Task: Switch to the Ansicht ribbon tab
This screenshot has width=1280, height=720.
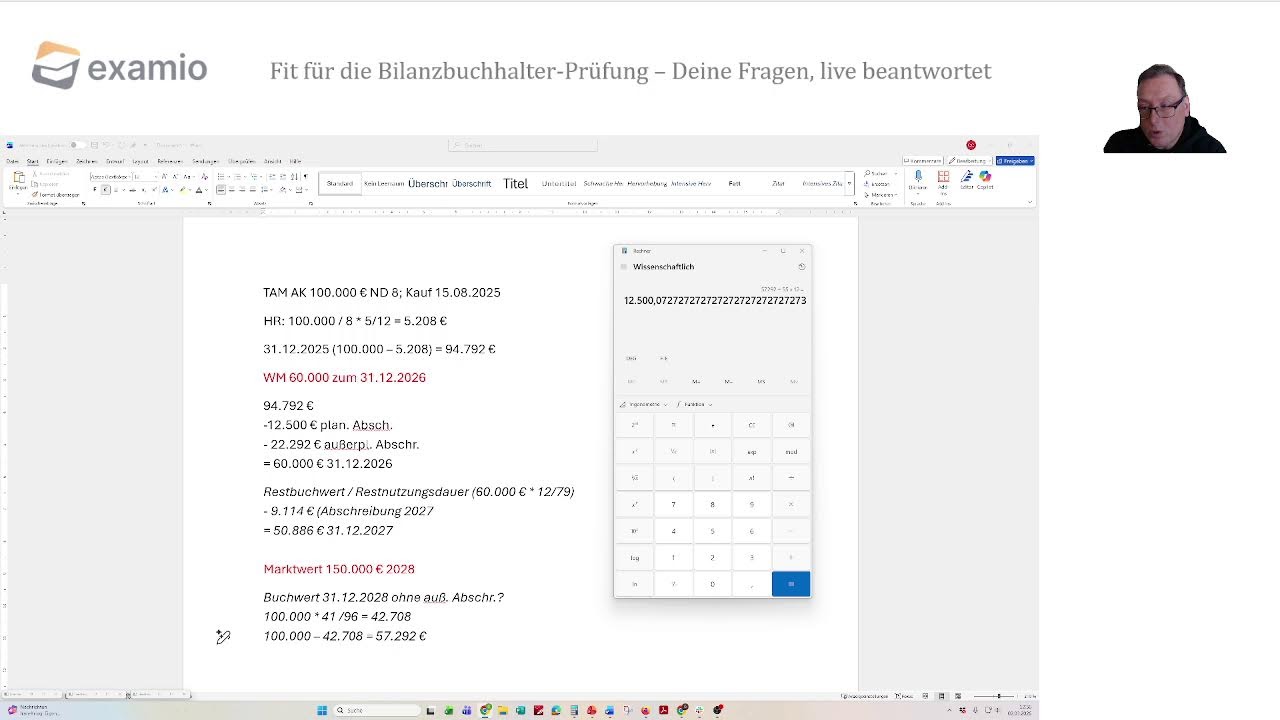Action: (272, 161)
